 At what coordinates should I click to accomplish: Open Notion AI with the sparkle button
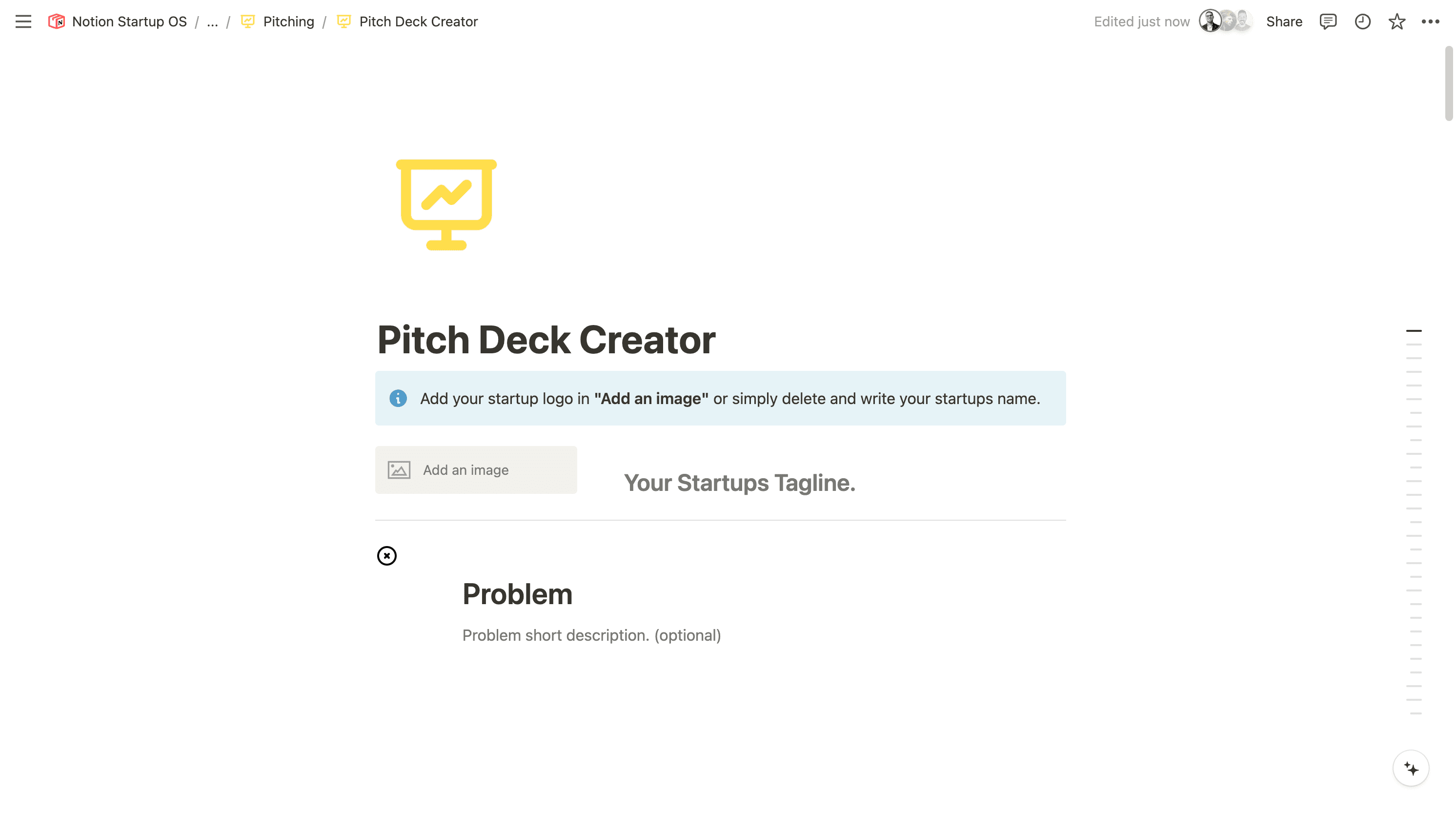click(x=1411, y=769)
